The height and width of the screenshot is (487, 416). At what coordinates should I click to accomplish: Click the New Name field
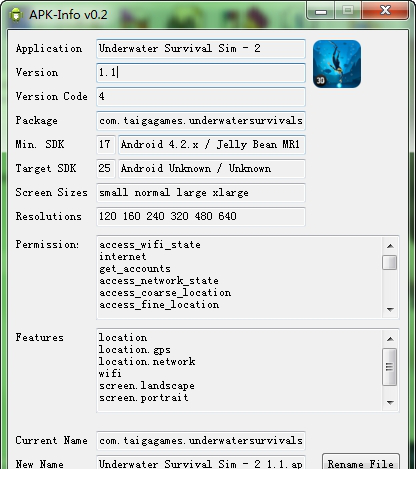coord(201,463)
